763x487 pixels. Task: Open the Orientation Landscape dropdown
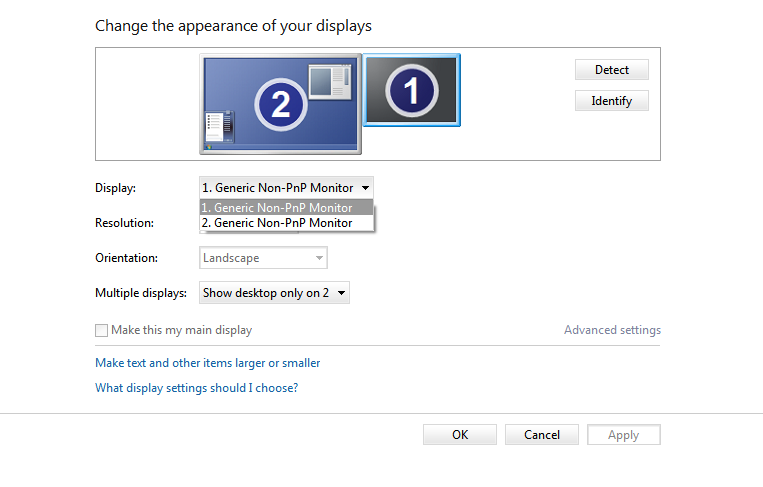click(263, 258)
